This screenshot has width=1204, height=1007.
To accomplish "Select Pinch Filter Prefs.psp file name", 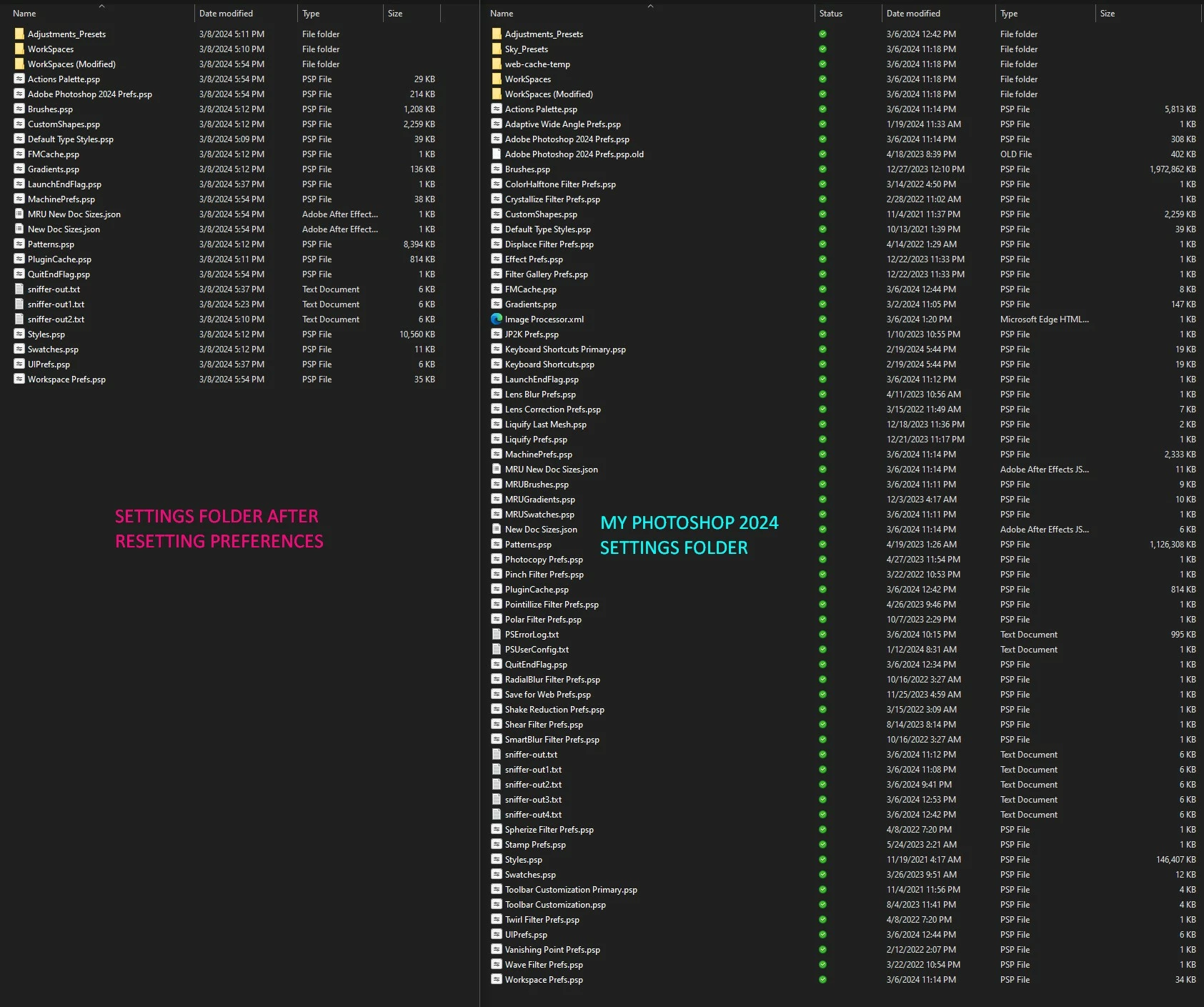I will pyautogui.click(x=544, y=575).
